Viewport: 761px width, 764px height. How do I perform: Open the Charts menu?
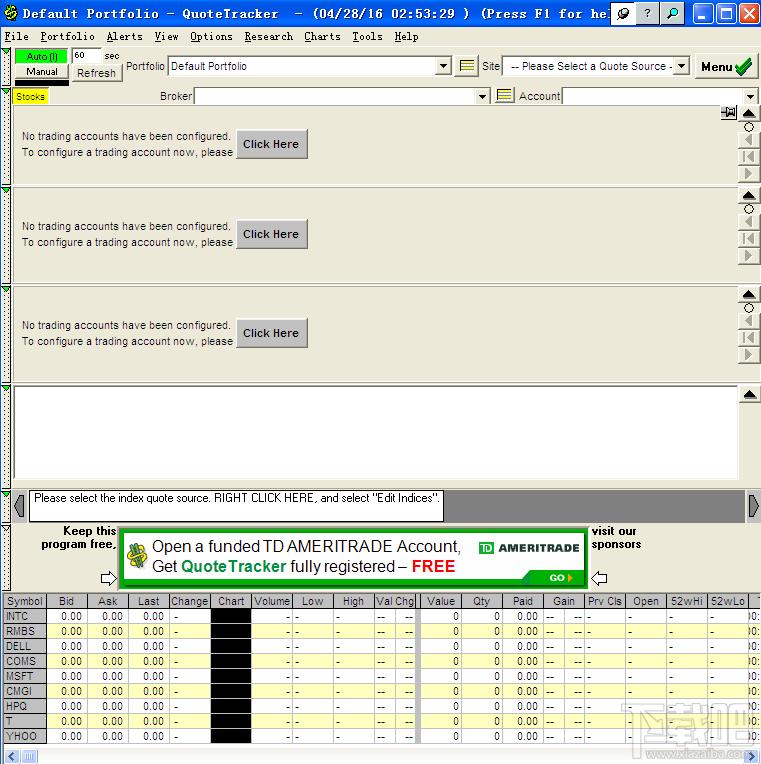323,37
